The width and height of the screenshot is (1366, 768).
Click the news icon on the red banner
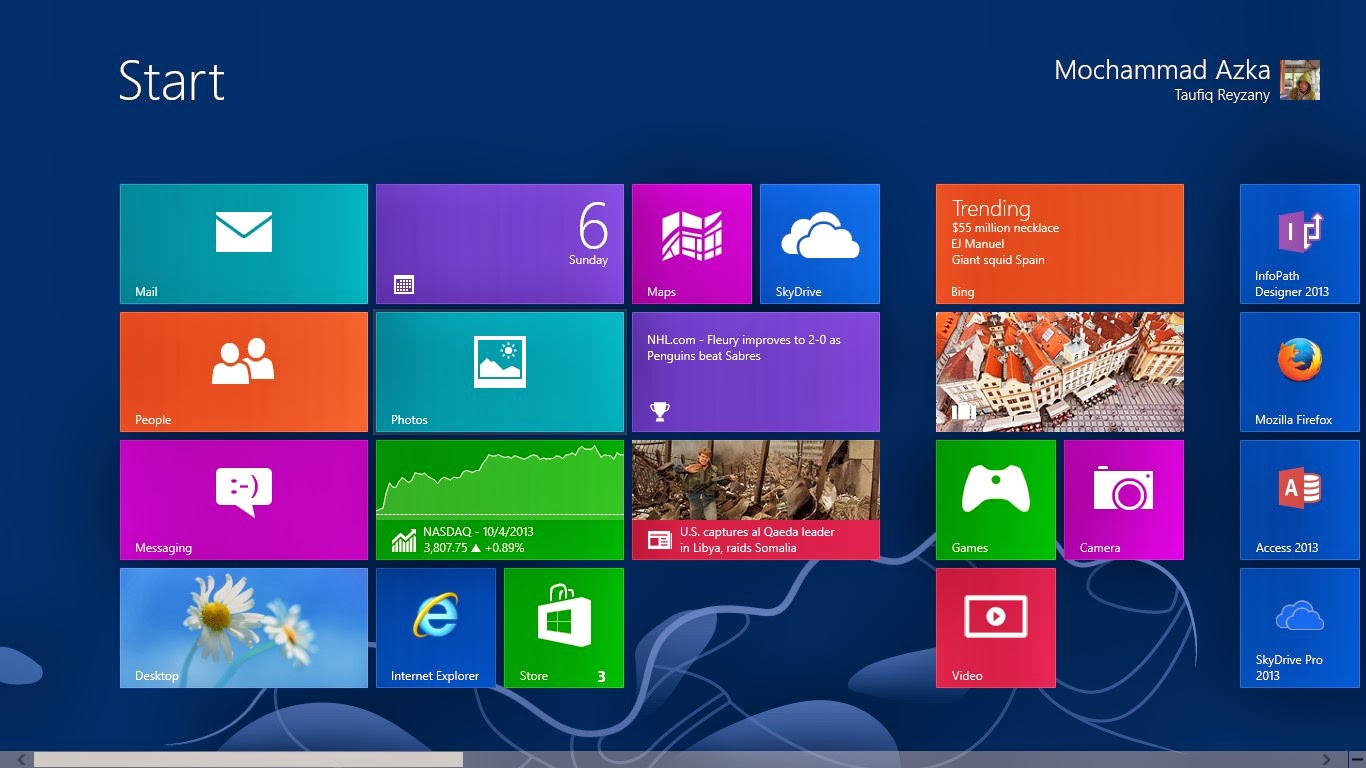[659, 540]
